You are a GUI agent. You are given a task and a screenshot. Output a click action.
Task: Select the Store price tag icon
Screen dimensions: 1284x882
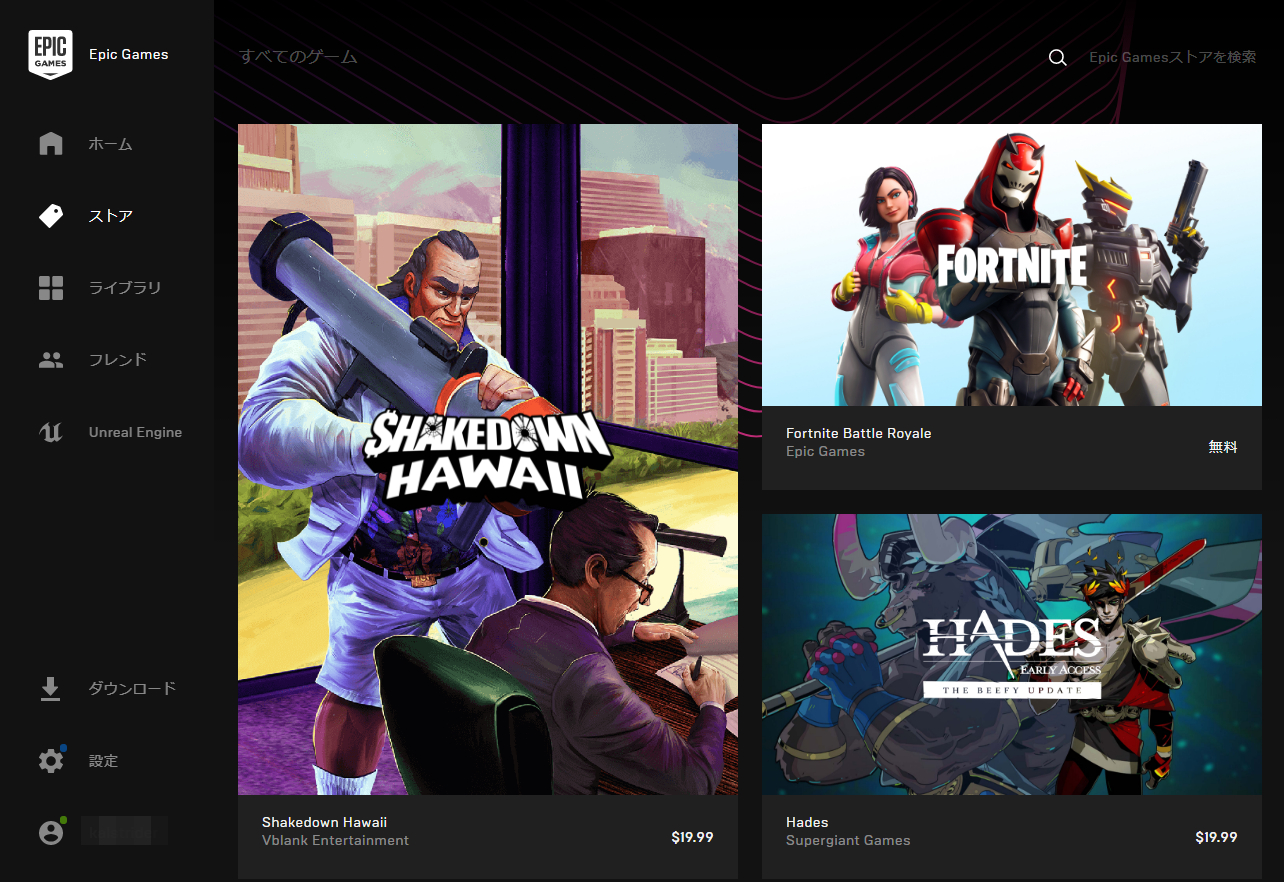[x=51, y=216]
